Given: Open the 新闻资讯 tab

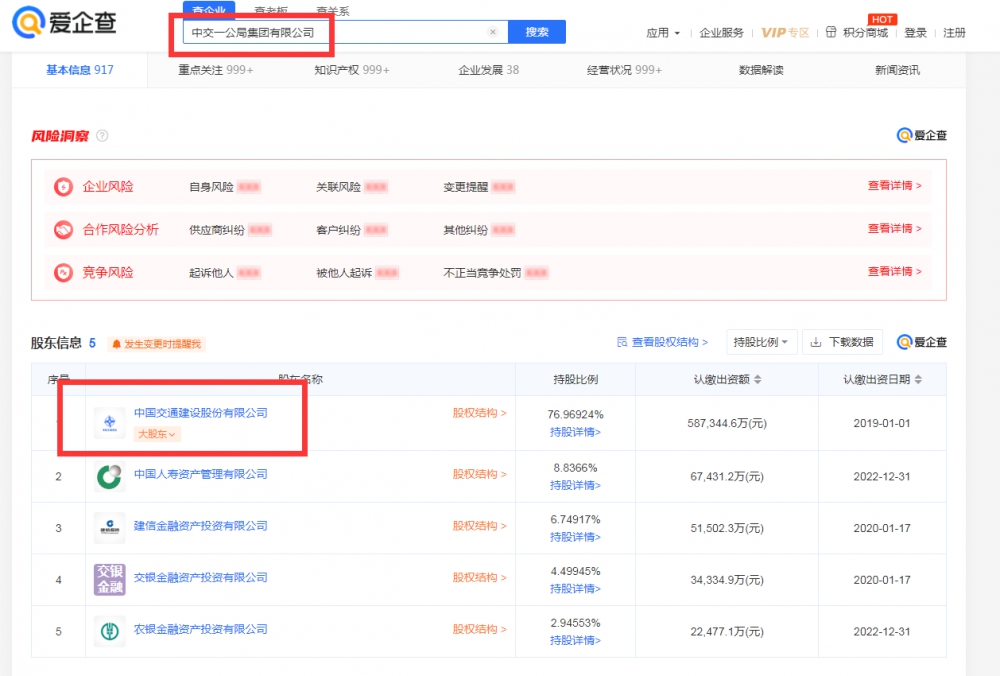Looking at the screenshot, I should point(897,70).
